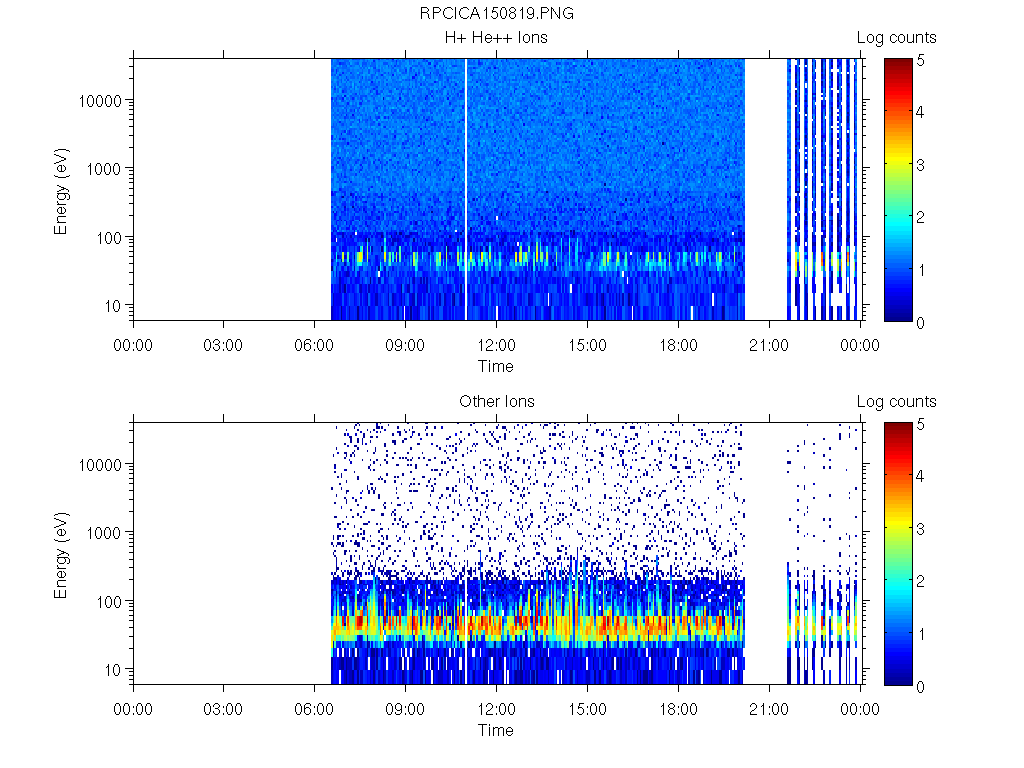Image resolution: width=1024 pixels, height=768 pixels.
Task: Click colorbar value 4 on H+ He++ scale
Action: pos(921,112)
